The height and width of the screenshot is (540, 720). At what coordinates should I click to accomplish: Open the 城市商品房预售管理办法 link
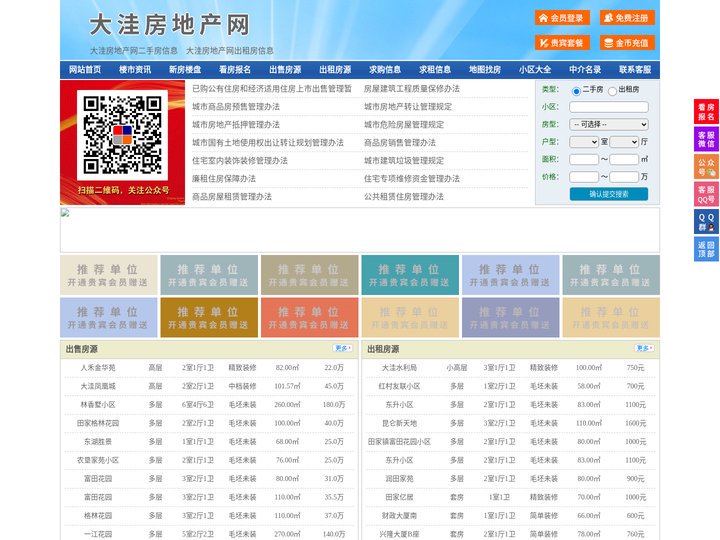[236, 107]
